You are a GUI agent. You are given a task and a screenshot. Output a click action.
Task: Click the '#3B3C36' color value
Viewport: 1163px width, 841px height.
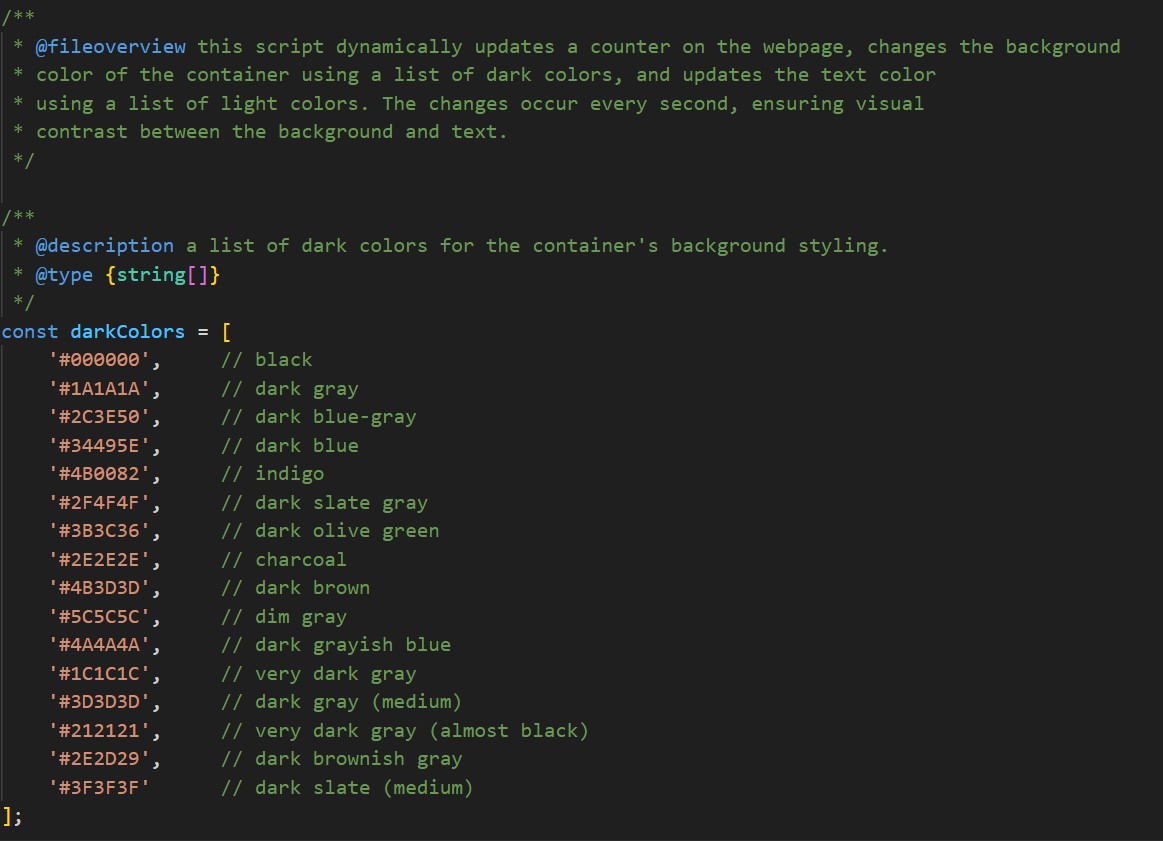click(x=99, y=531)
